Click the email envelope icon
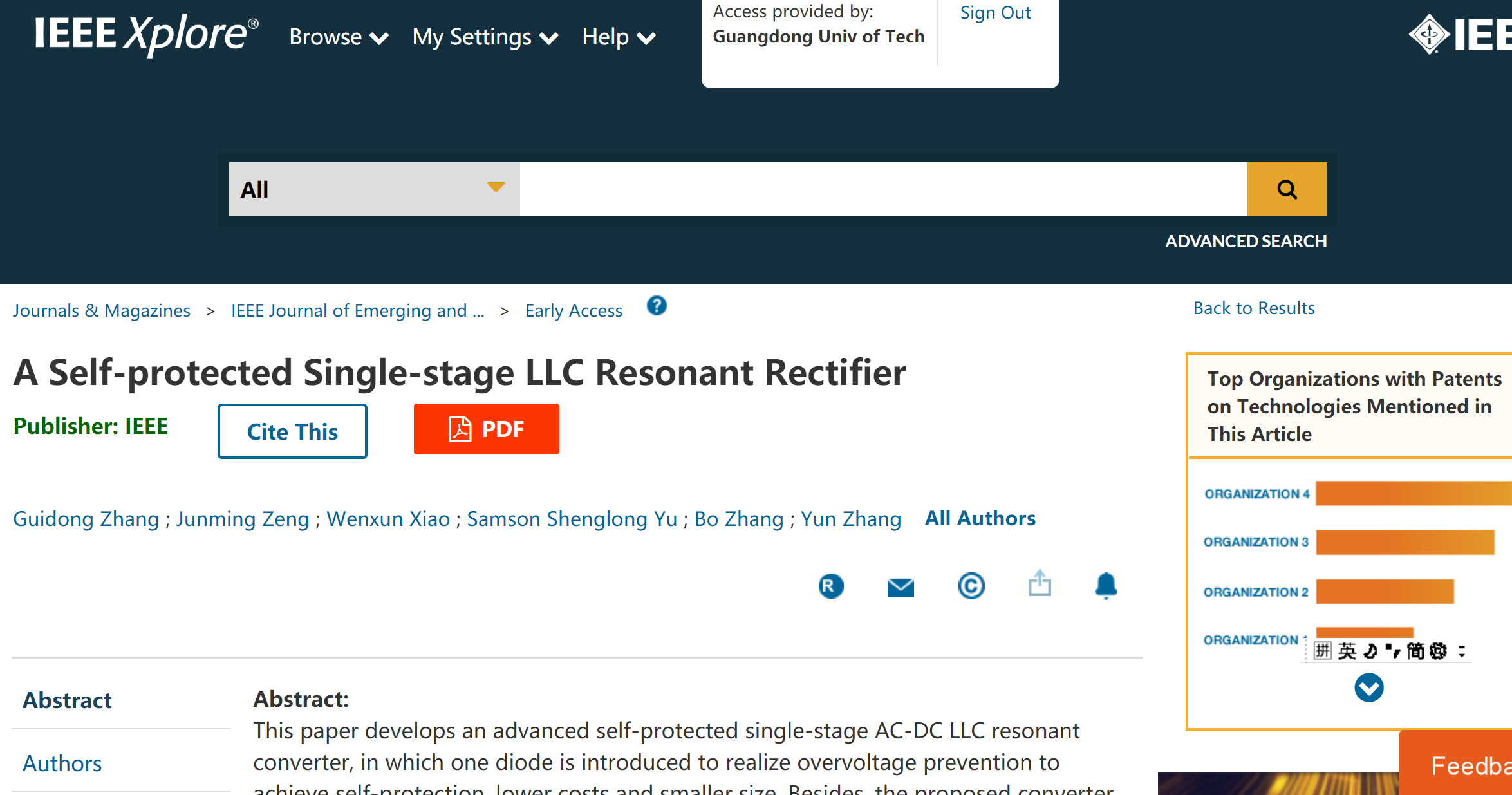 tap(901, 587)
